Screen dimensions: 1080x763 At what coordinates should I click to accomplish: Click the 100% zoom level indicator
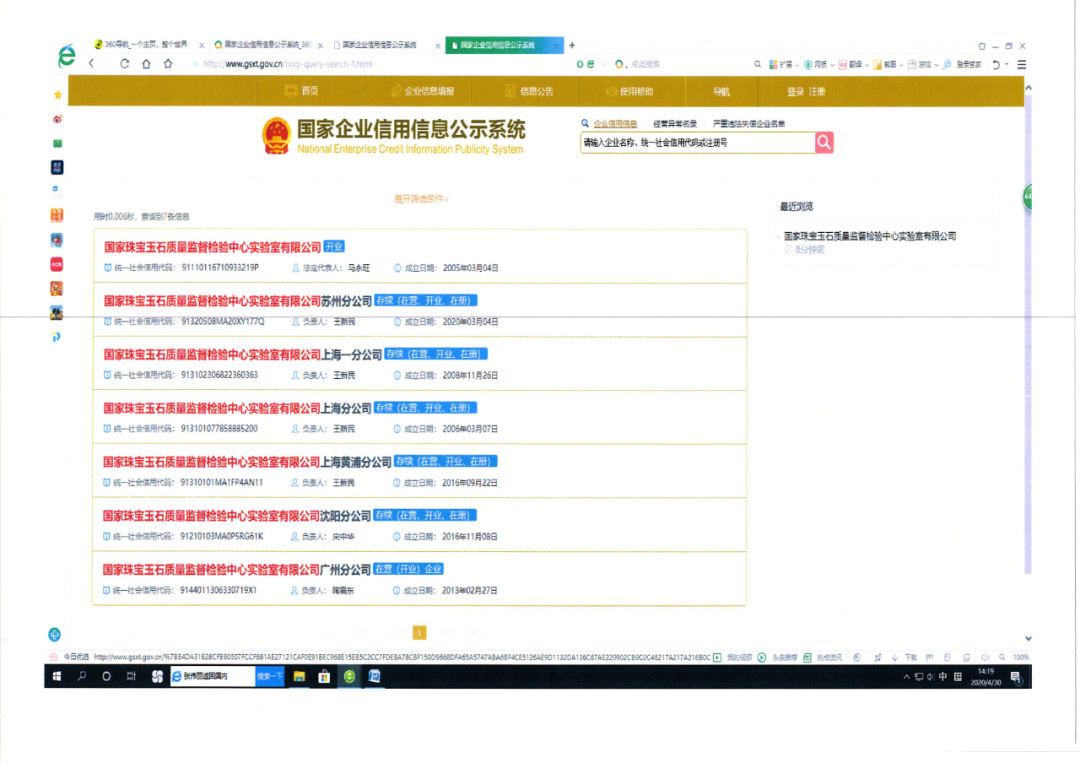pos(1021,658)
